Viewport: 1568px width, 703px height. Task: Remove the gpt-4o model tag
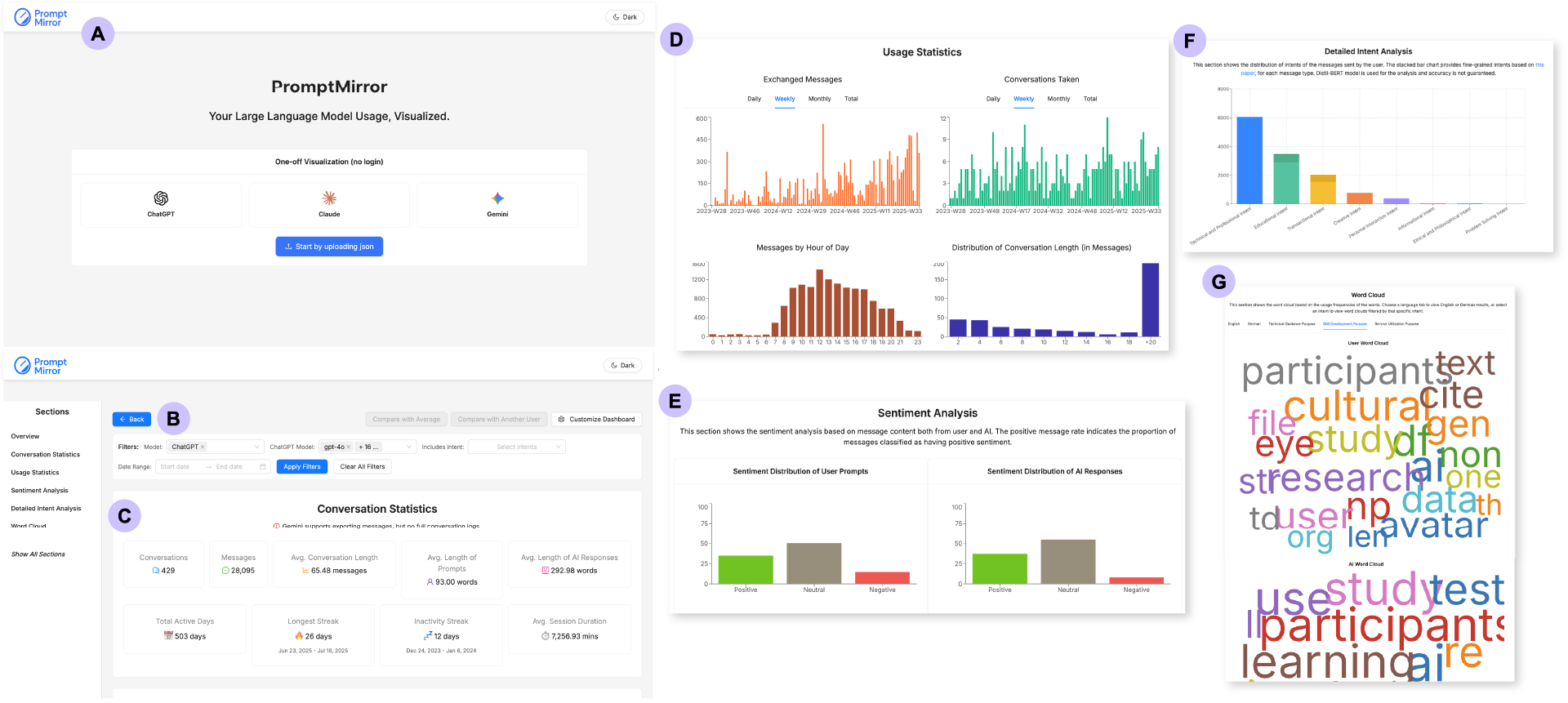(x=349, y=447)
